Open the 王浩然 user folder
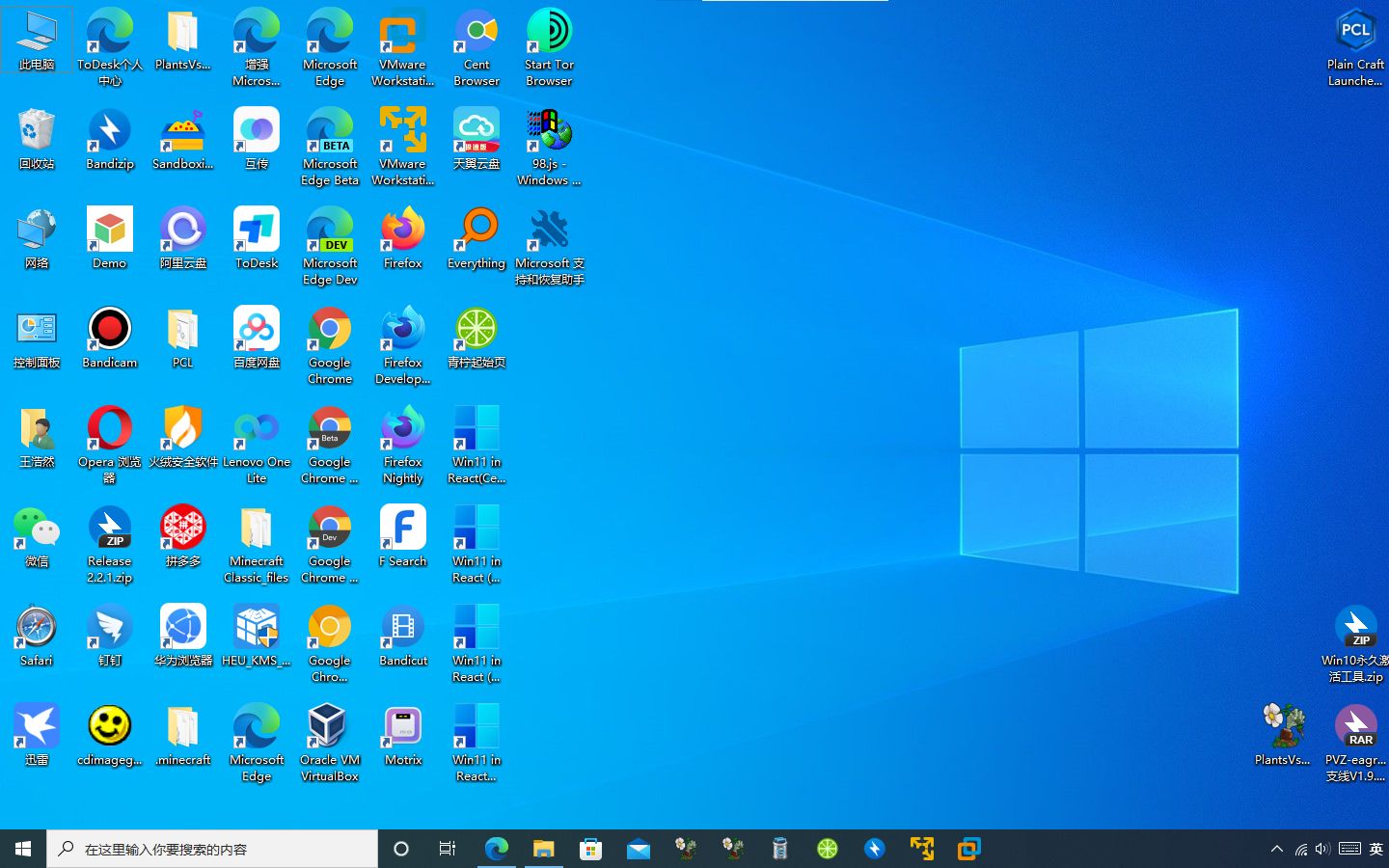This screenshot has width=1389, height=868. coord(37,438)
